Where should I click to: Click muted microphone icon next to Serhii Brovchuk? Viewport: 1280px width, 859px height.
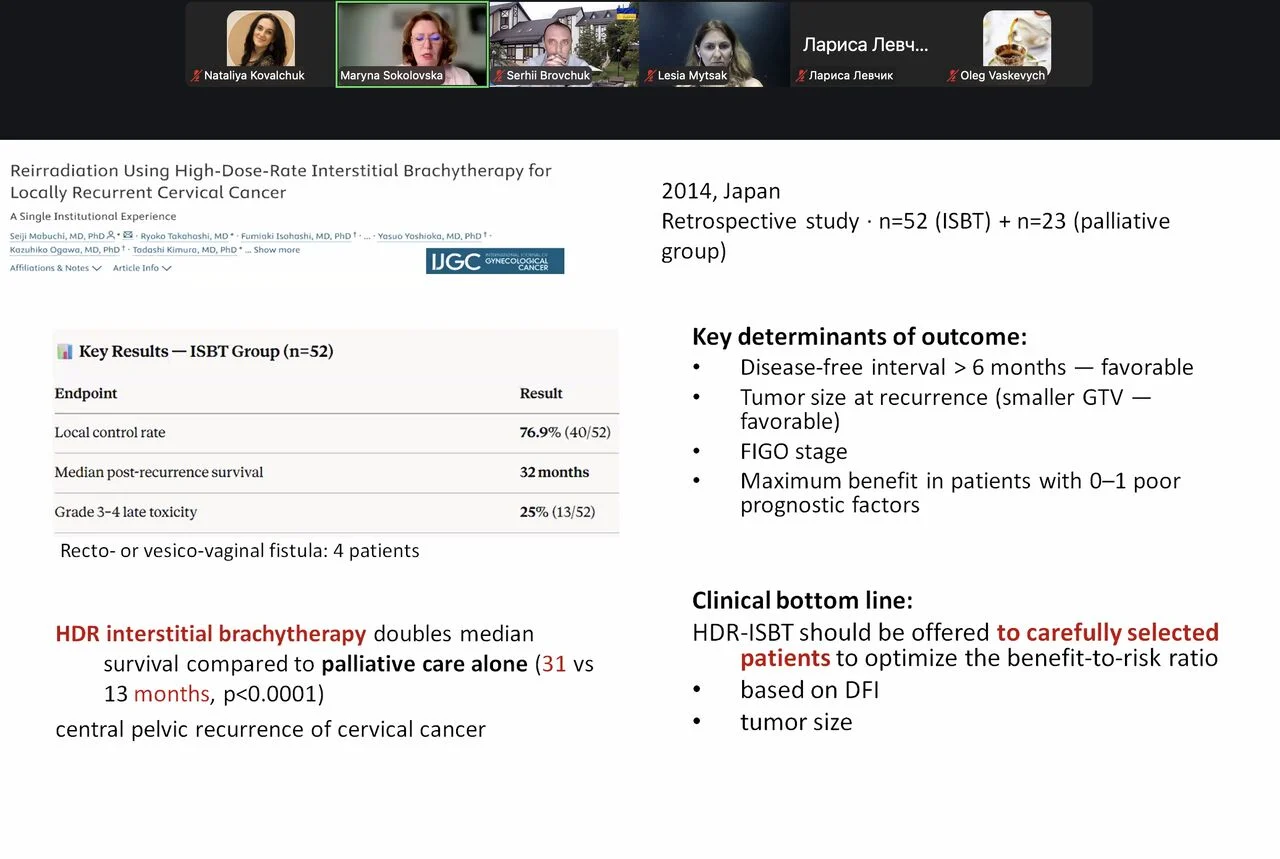[499, 75]
